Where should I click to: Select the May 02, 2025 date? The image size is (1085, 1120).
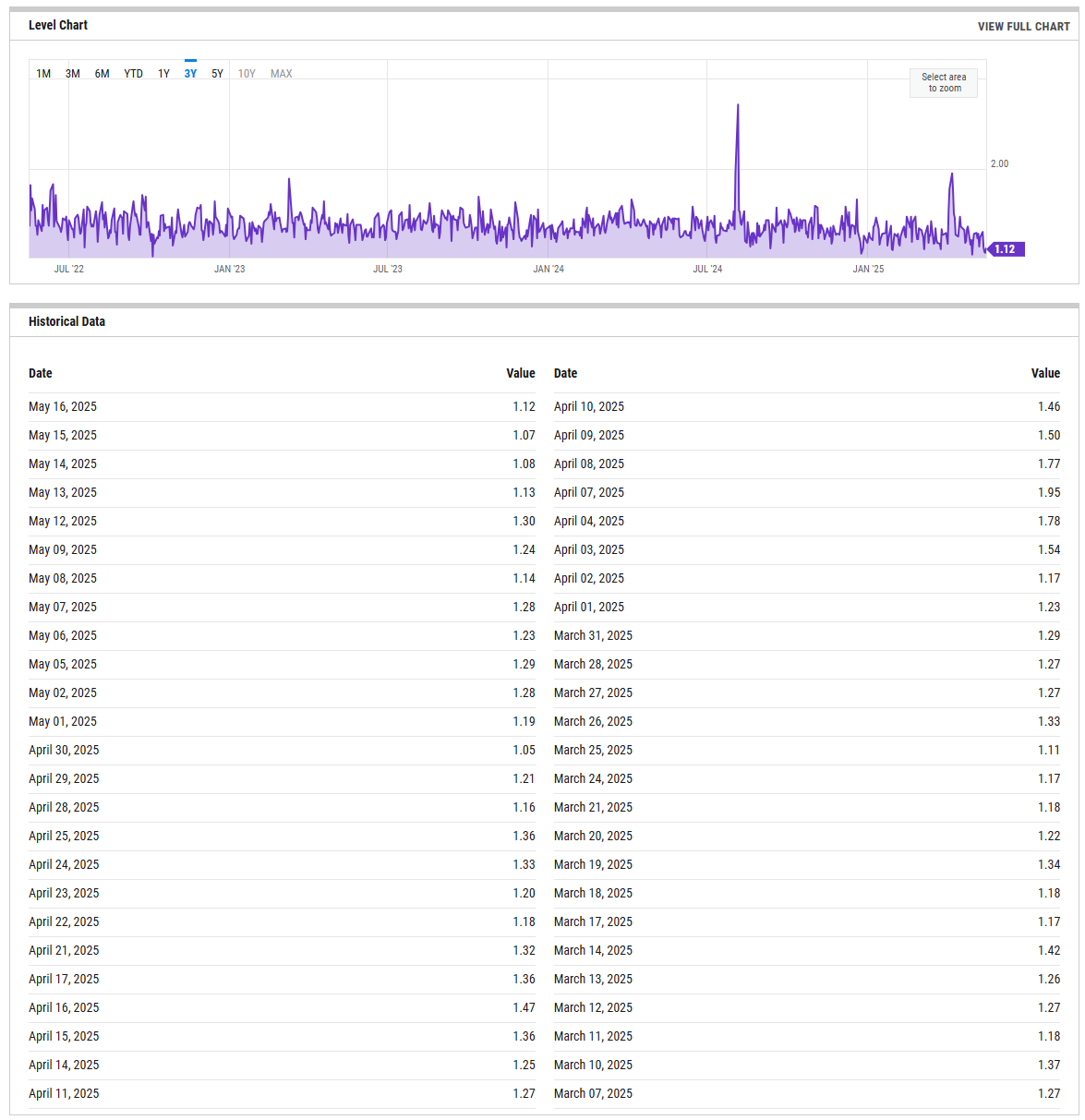(63, 693)
